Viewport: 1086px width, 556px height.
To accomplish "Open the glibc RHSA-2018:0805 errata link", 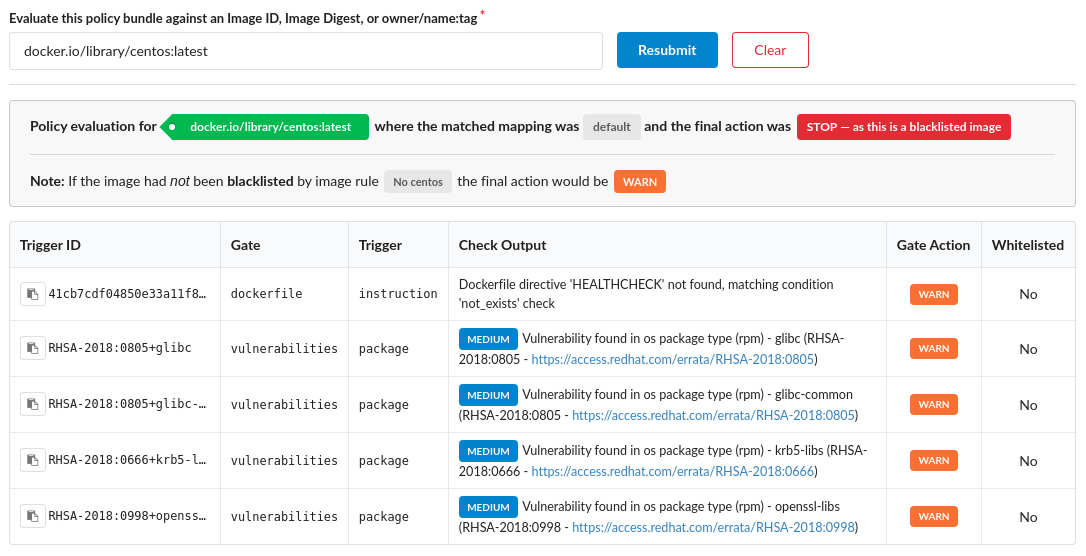I will (x=673, y=359).
